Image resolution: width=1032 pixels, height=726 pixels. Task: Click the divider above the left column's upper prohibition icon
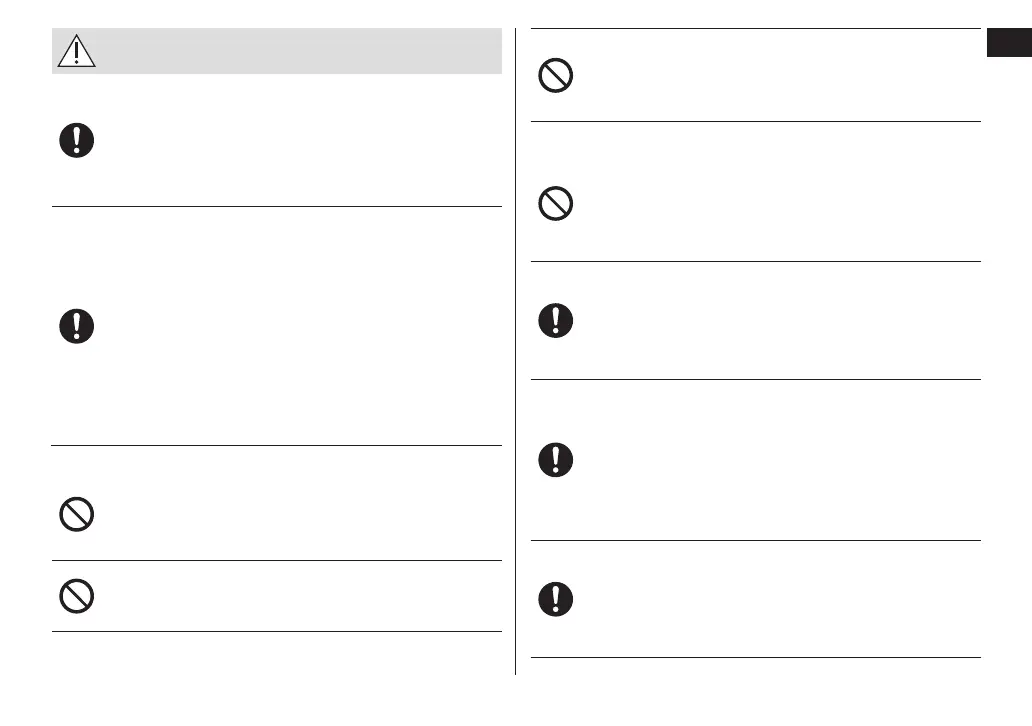(276, 446)
